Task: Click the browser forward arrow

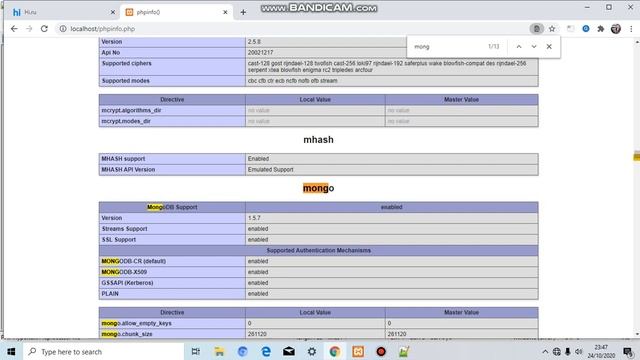Action: pos(29,29)
